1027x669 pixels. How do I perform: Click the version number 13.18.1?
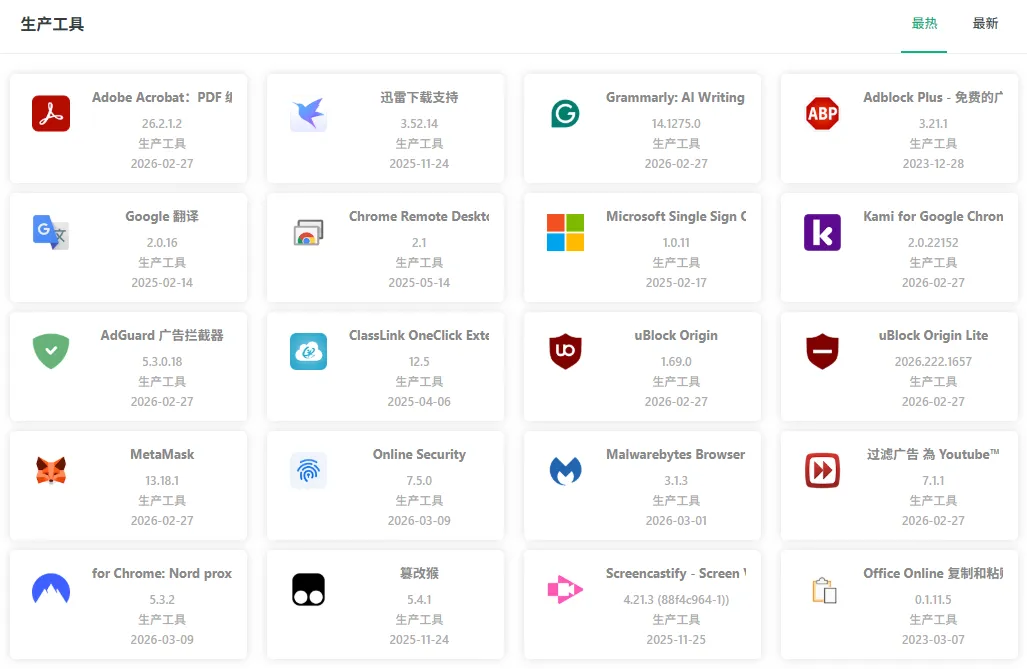pos(162,480)
